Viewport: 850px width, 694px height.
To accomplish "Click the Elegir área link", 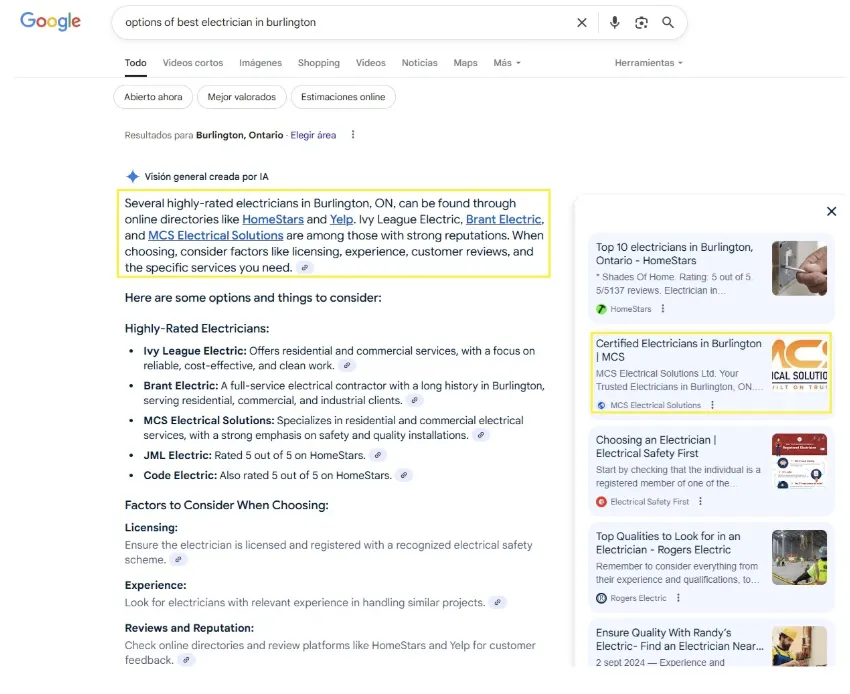I will point(313,135).
